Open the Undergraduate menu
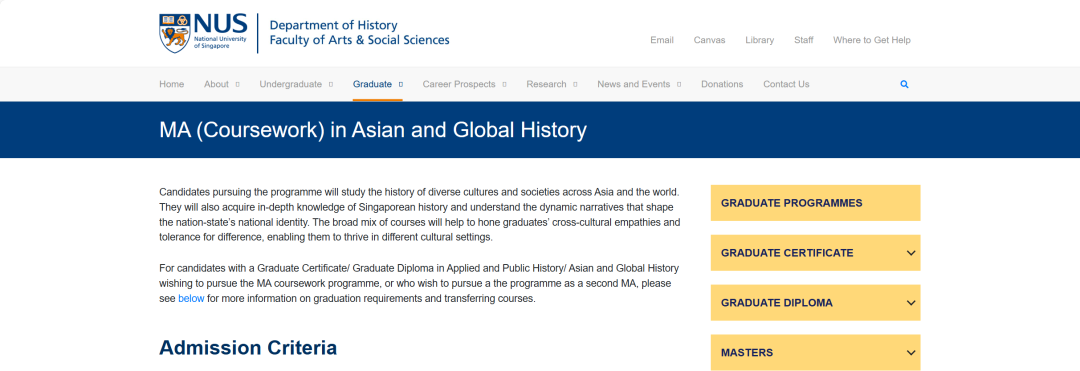The width and height of the screenshot is (1080, 371). click(x=291, y=84)
